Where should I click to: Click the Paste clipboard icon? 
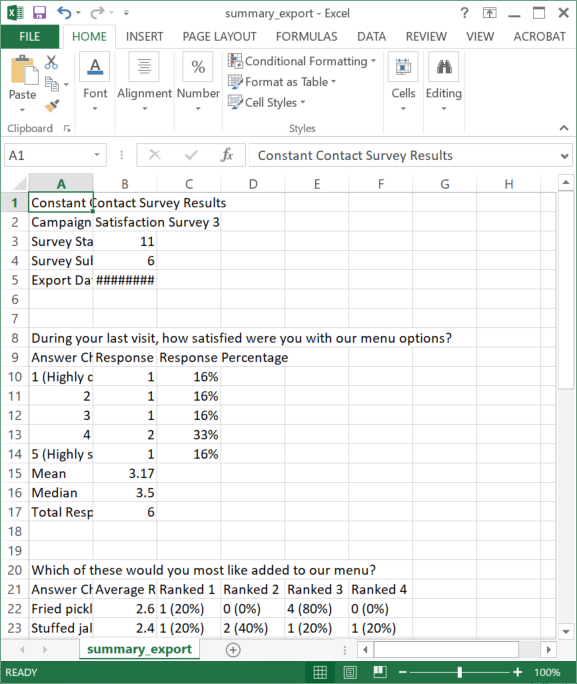[x=23, y=70]
